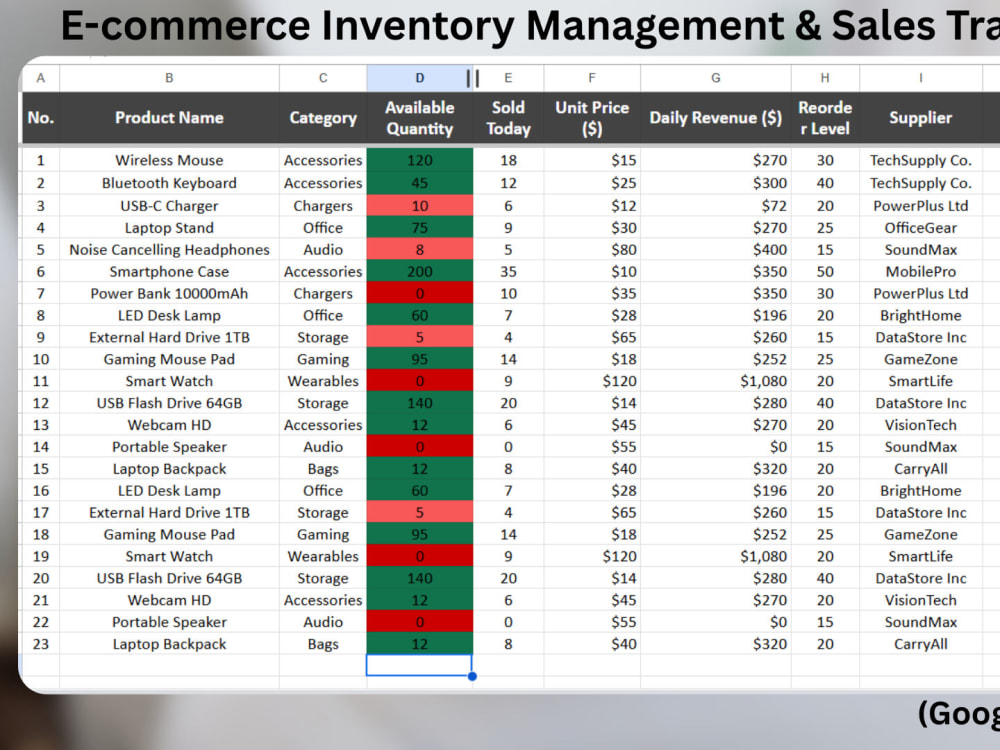Click the 'USB-C Charger' cell
Image resolution: width=1000 pixels, height=750 pixels.
[x=169, y=206]
